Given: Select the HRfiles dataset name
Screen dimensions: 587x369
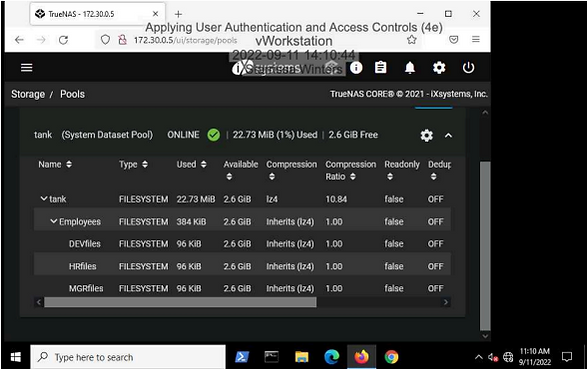Looking at the screenshot, I should click(82, 266).
